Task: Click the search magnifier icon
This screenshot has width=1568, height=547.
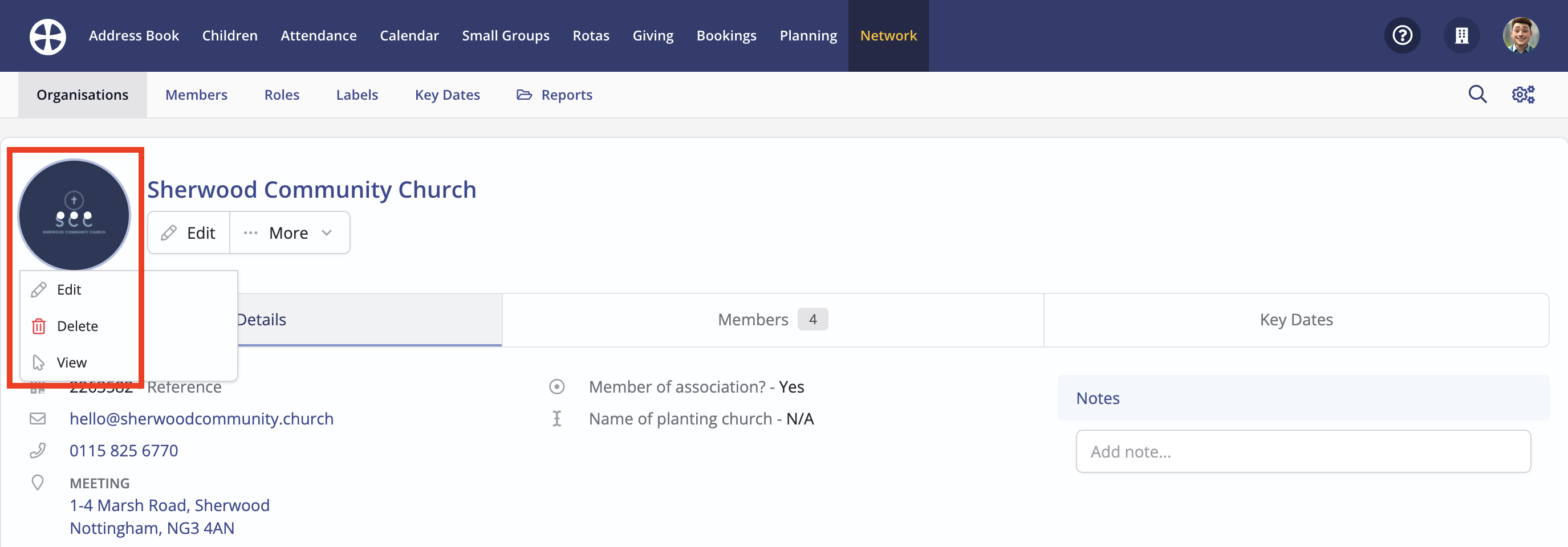Action: pos(1477,95)
